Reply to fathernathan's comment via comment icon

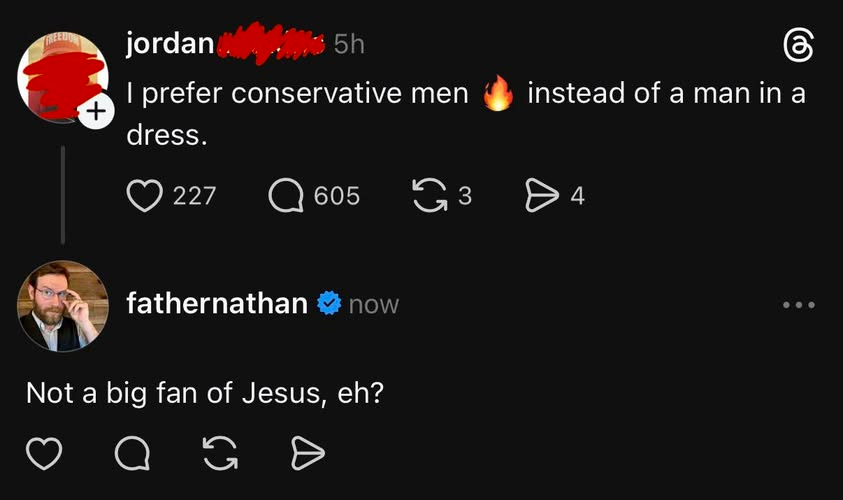point(131,455)
